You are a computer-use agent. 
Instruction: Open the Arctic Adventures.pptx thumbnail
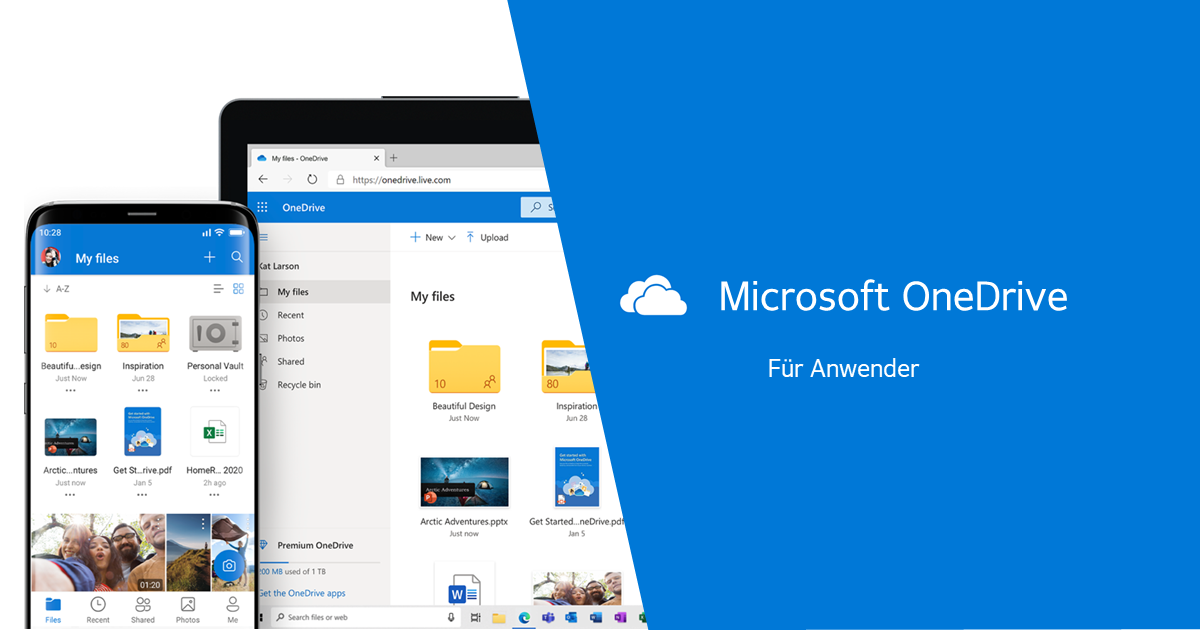click(464, 482)
